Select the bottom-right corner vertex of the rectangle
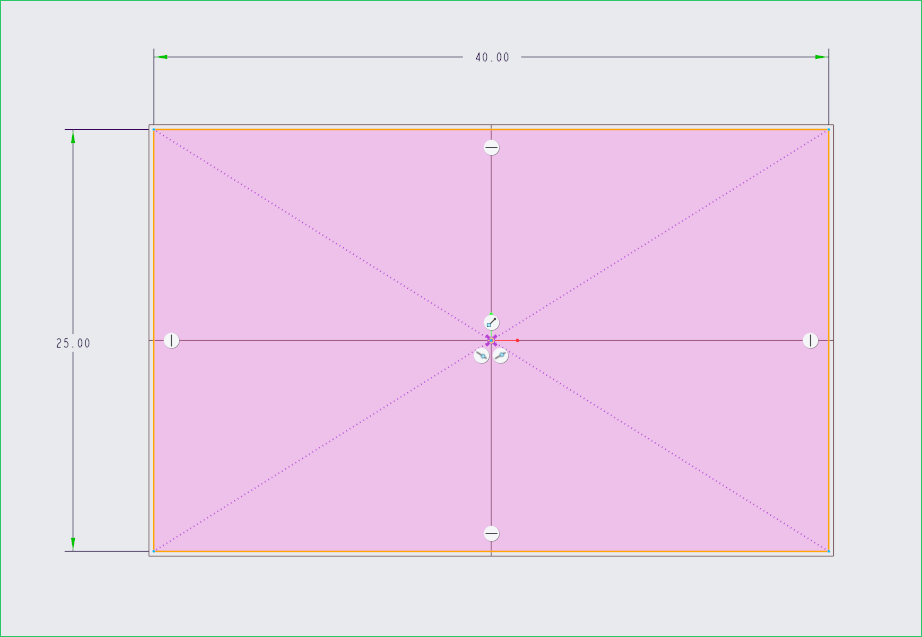The height and width of the screenshot is (637, 922). pyautogui.click(x=829, y=551)
